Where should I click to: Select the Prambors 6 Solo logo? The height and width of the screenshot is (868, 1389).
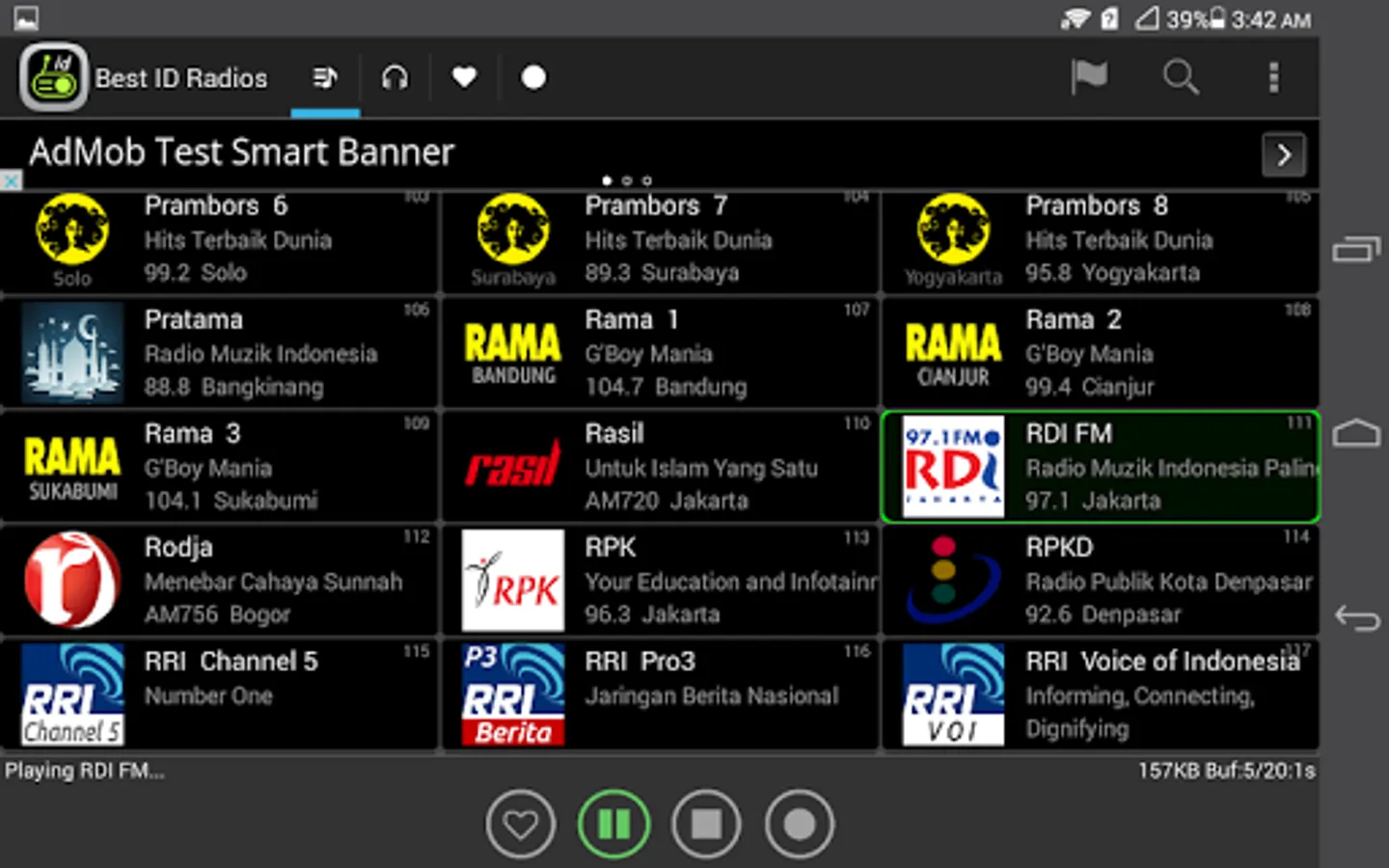click(x=72, y=240)
